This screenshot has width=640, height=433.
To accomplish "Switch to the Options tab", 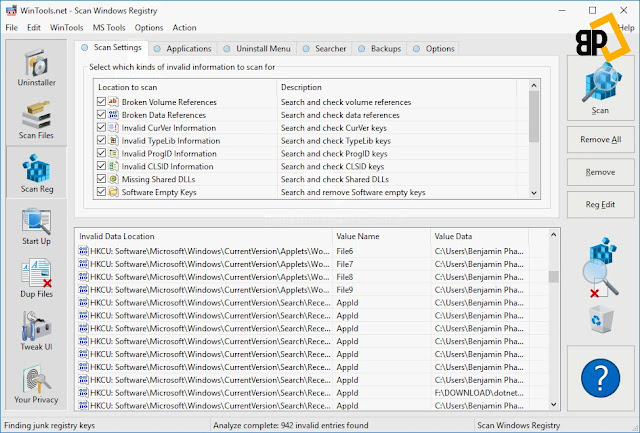I will [x=433, y=49].
